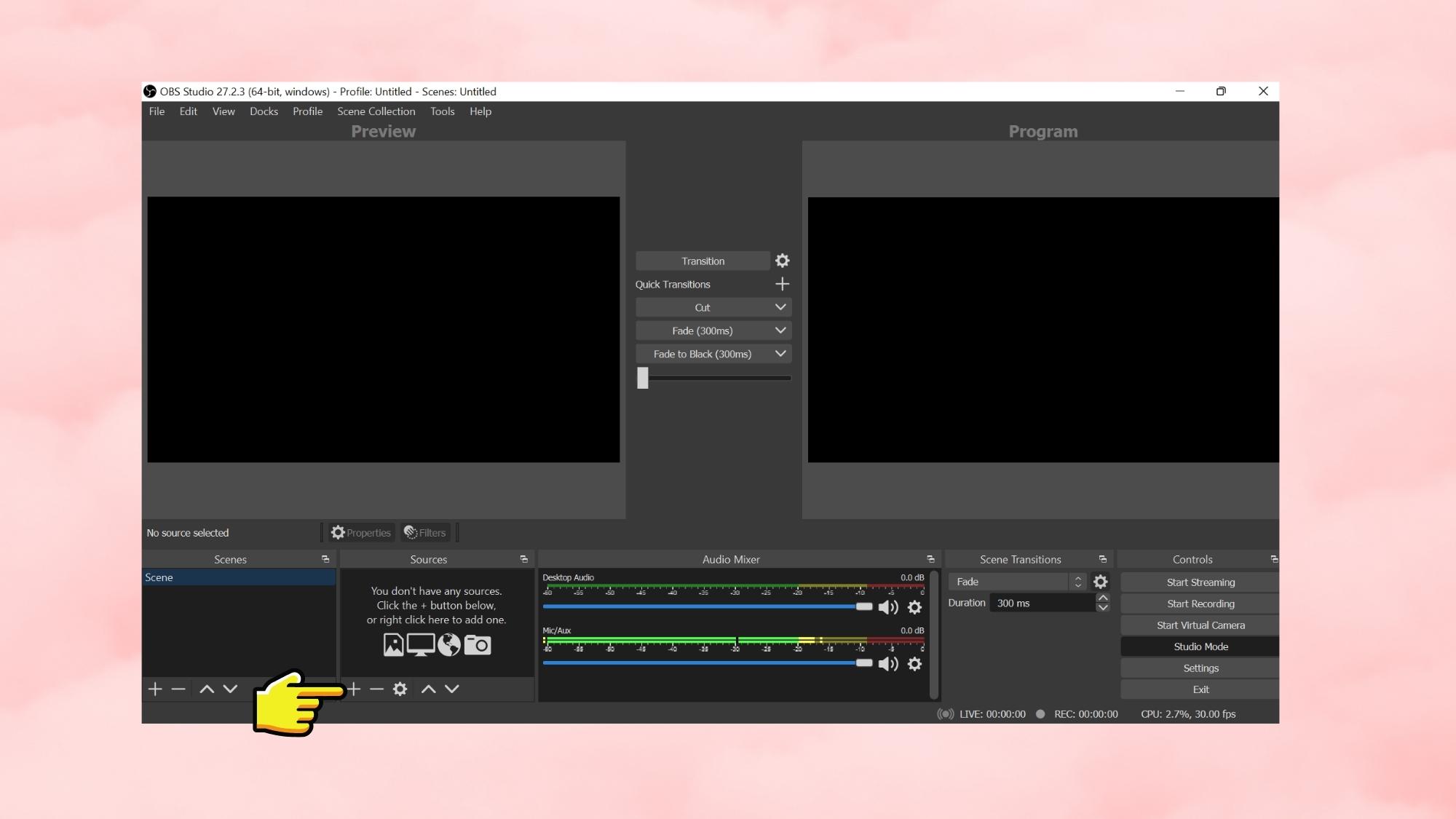
Task: Expand Fade to Black (300ms) dropdown
Action: point(780,354)
